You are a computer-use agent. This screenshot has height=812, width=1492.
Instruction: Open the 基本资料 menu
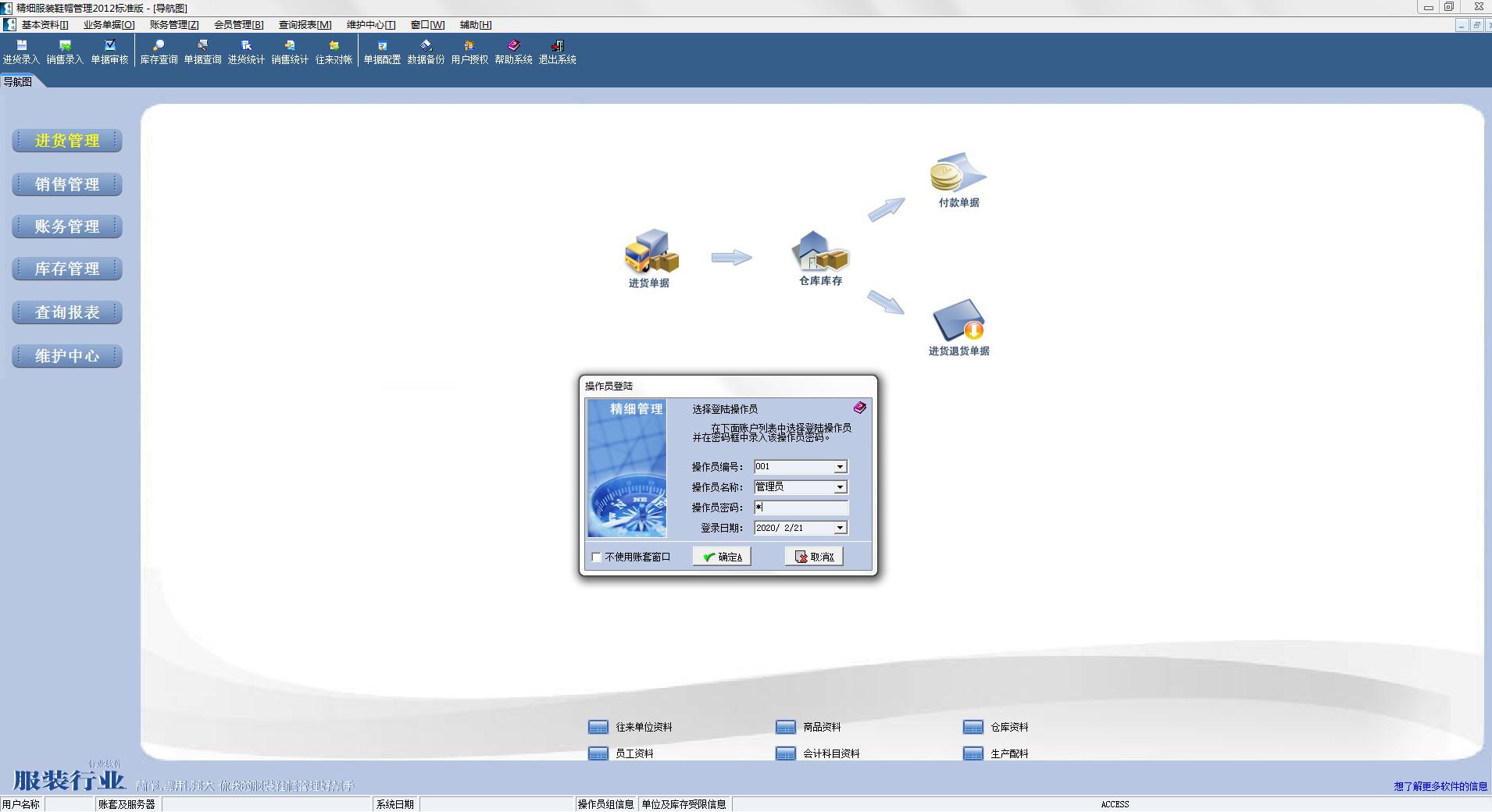click(x=45, y=25)
